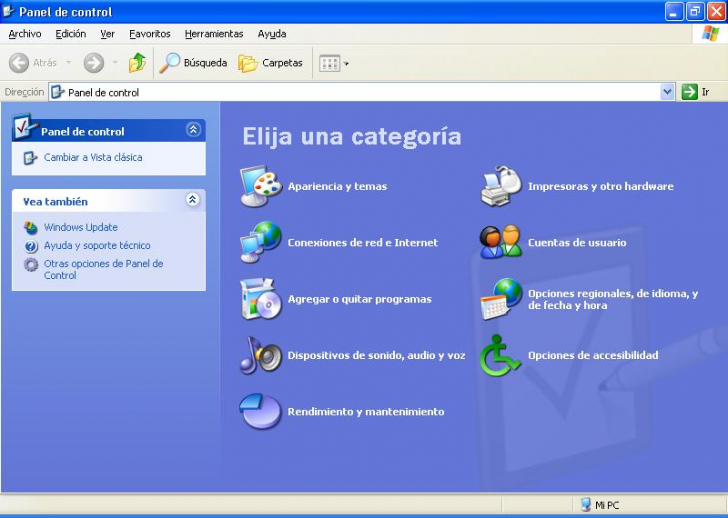Click the Windows Update icon in sidebar
This screenshot has width=728, height=518.
(x=31, y=227)
